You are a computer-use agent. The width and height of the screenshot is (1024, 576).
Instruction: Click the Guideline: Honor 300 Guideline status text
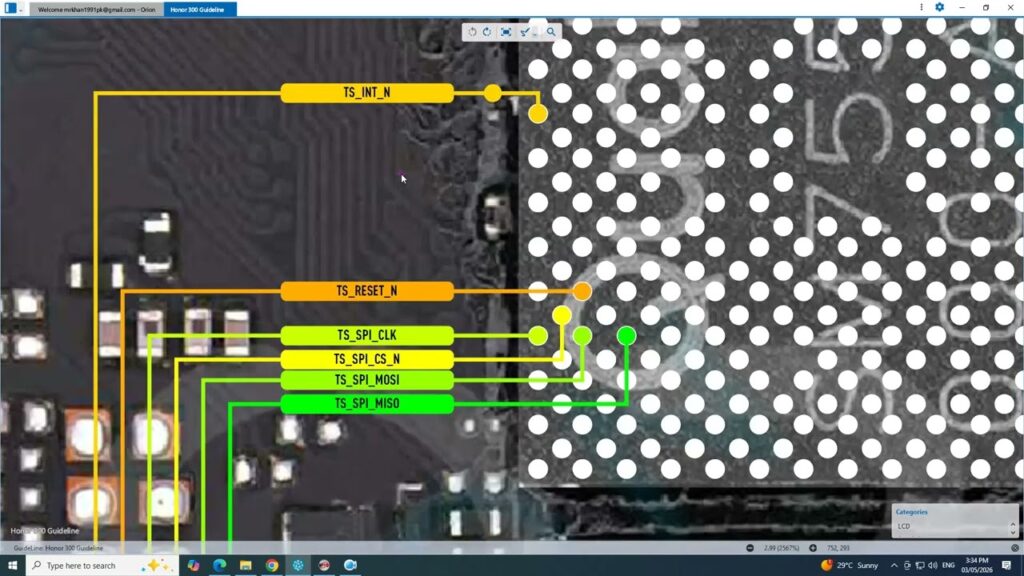(x=58, y=549)
